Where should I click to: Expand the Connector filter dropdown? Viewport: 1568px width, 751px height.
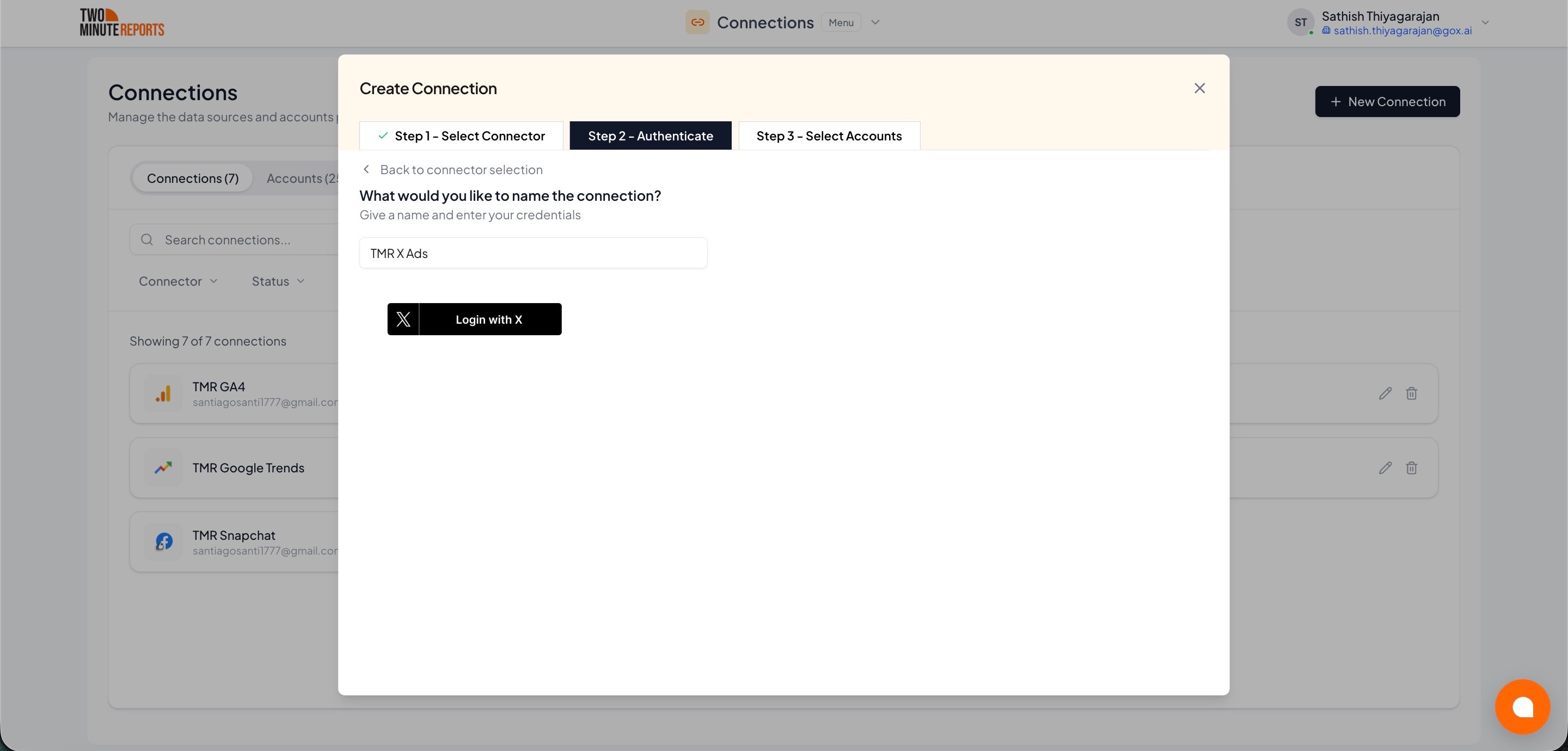tap(177, 281)
